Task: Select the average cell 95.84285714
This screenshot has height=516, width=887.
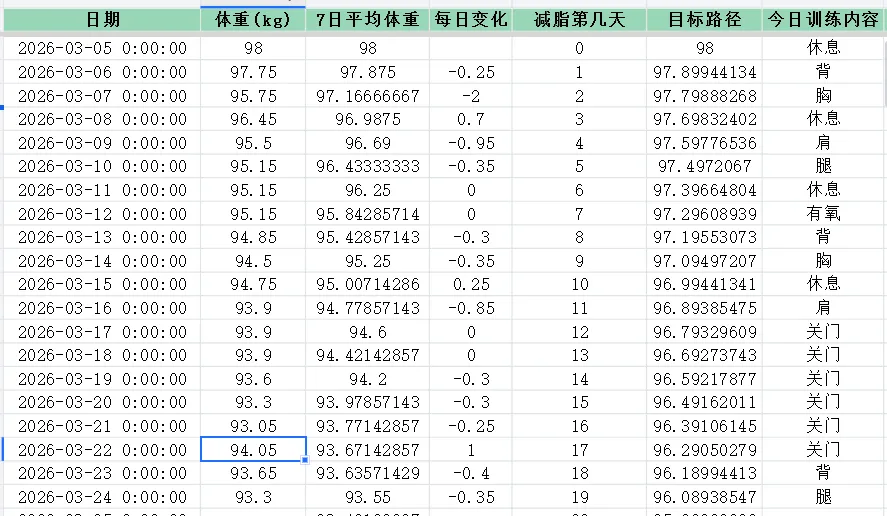Action: tap(368, 214)
